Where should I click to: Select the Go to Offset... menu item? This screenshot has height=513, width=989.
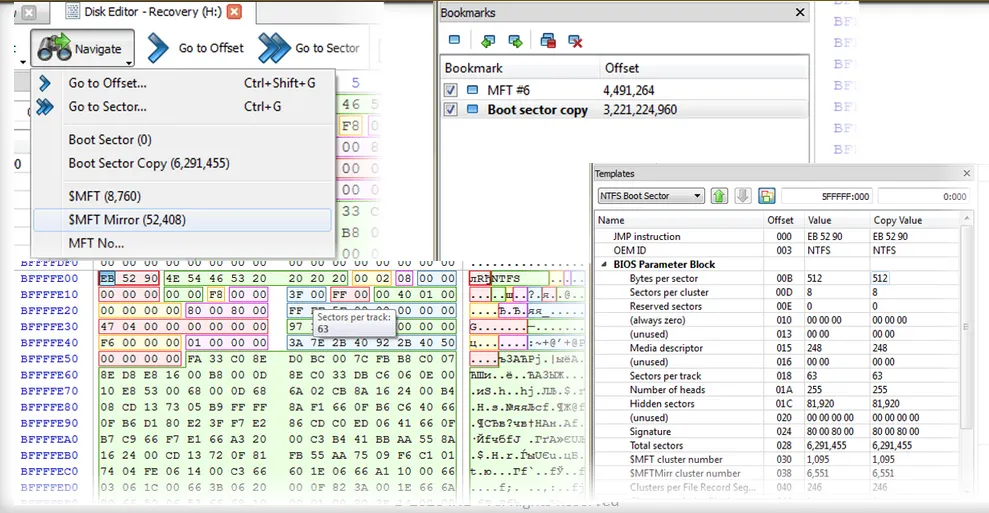pos(107,83)
